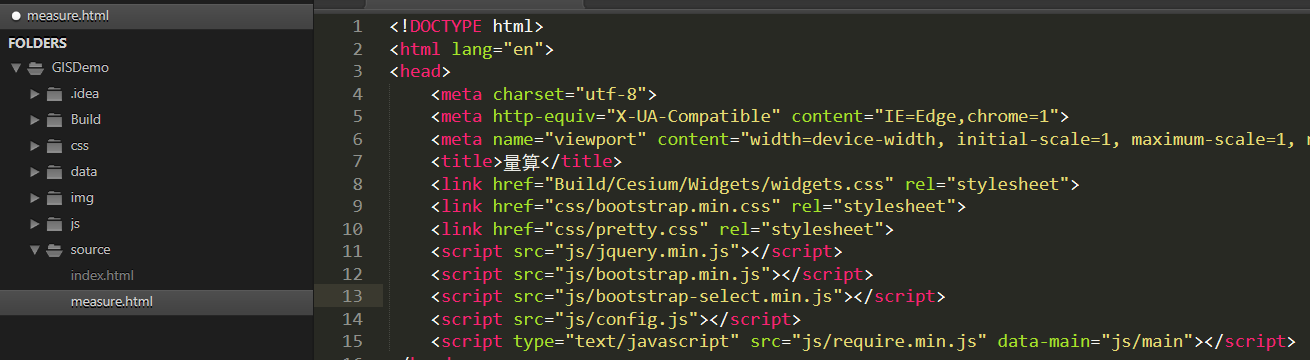This screenshot has width=1310, height=360.
Task: Place cursor in the DOCTYPE html line
Action: (467, 26)
